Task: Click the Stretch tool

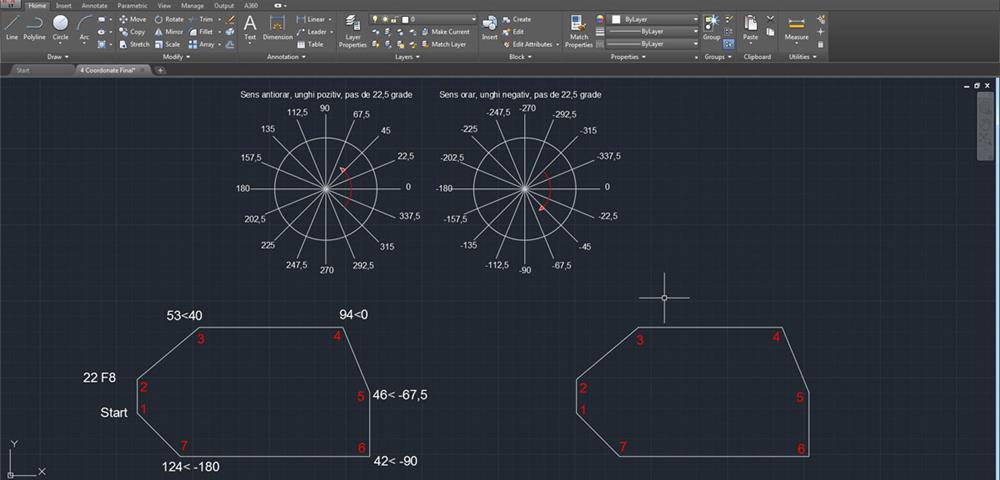Action: click(135, 45)
